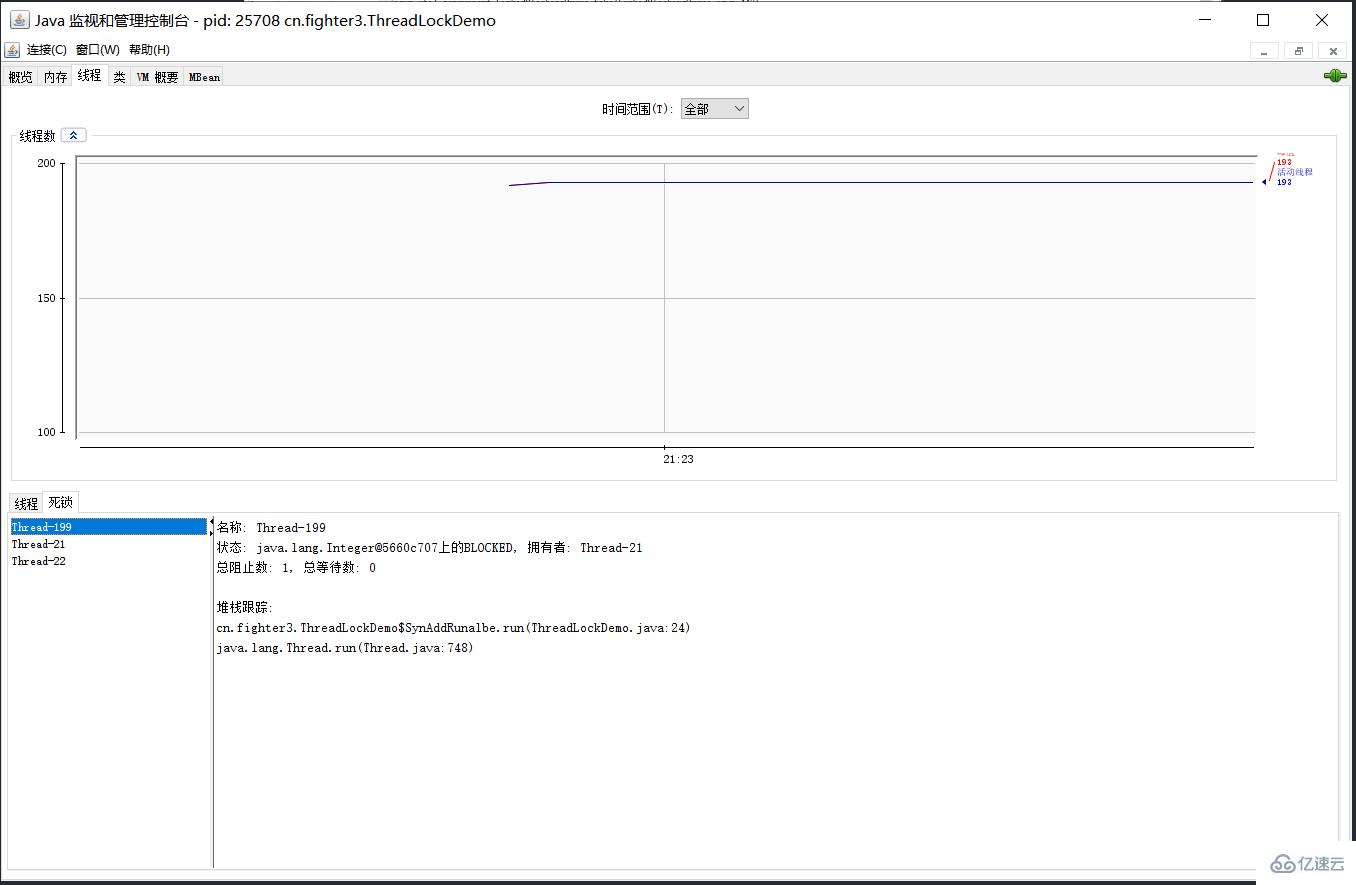Screen dimensions: 1356x885
Task: Open the 窗口(W) menu
Action: click(x=98, y=50)
